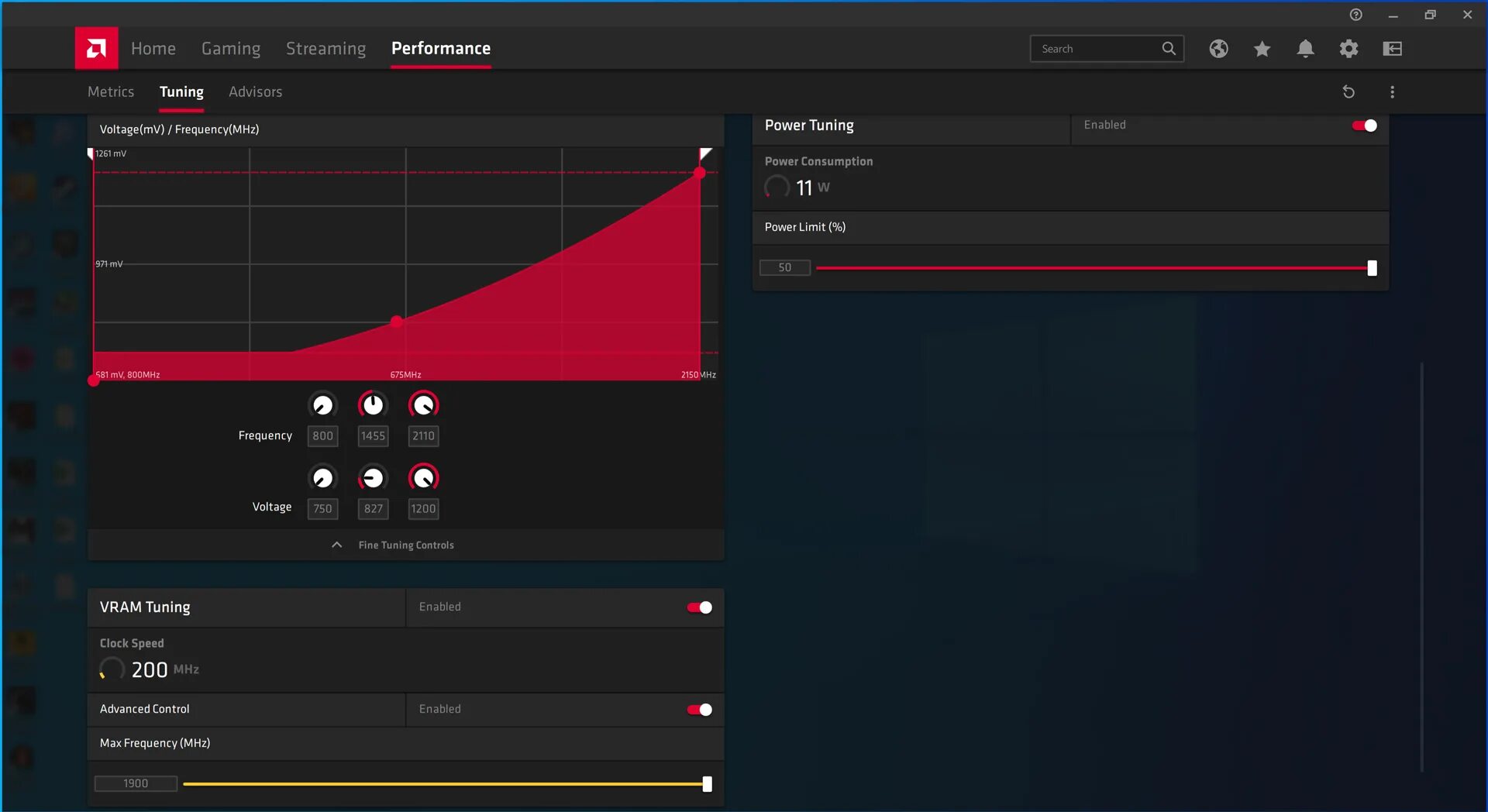Click the 827 voltage dial knob
Screen dimensions: 1488x812
(x=373, y=477)
